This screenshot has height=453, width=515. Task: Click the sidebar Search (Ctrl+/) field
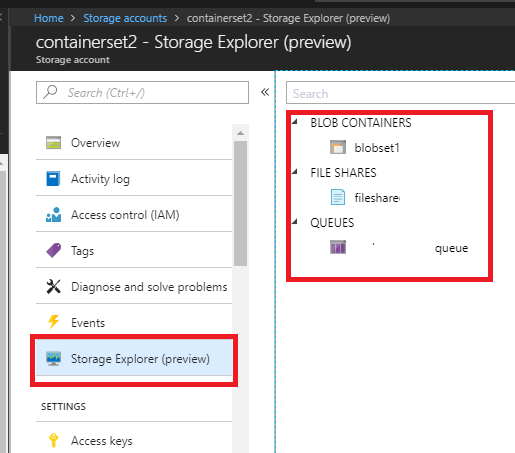142,93
